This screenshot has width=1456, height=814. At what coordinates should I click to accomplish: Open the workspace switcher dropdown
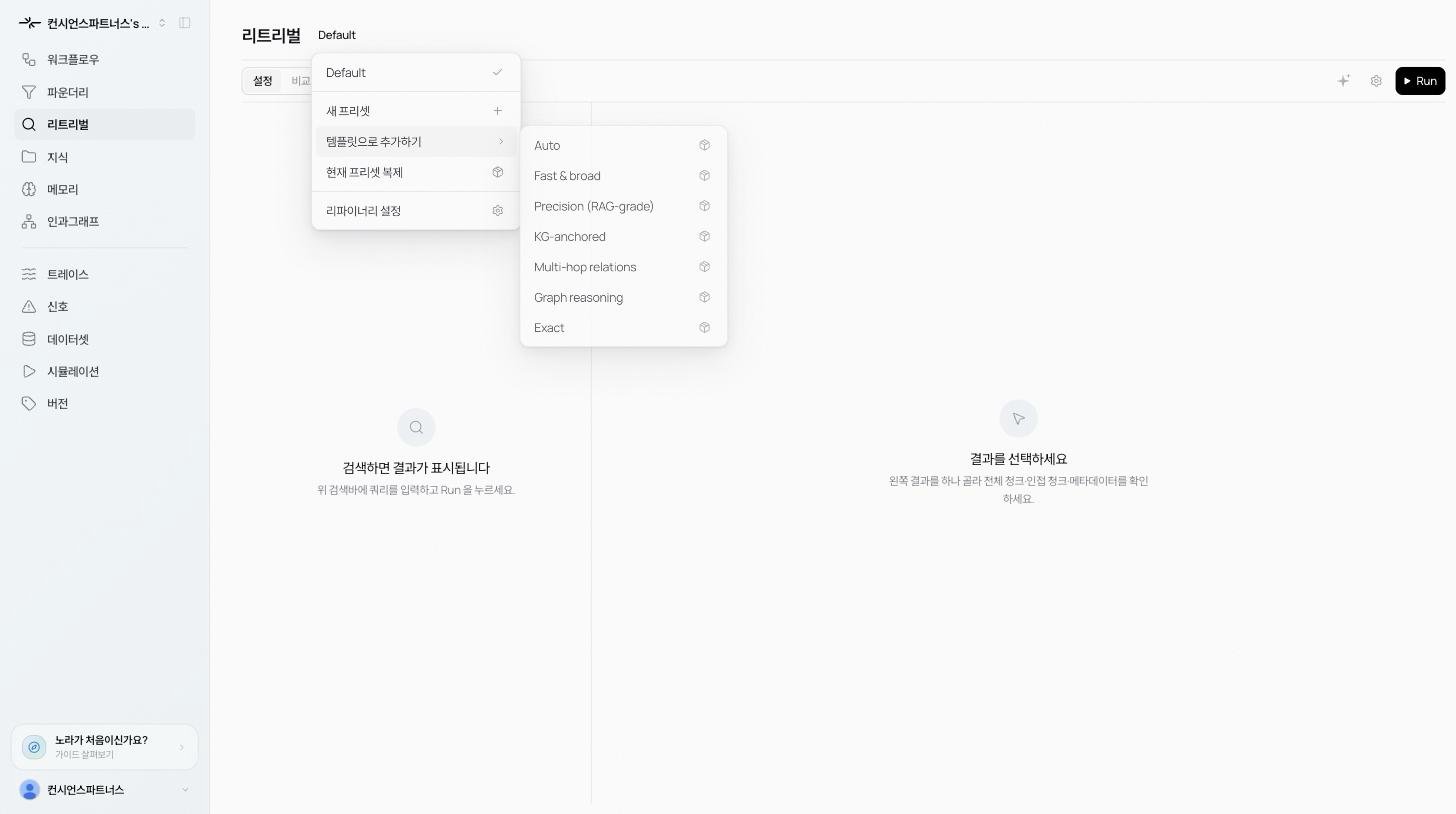click(x=93, y=23)
